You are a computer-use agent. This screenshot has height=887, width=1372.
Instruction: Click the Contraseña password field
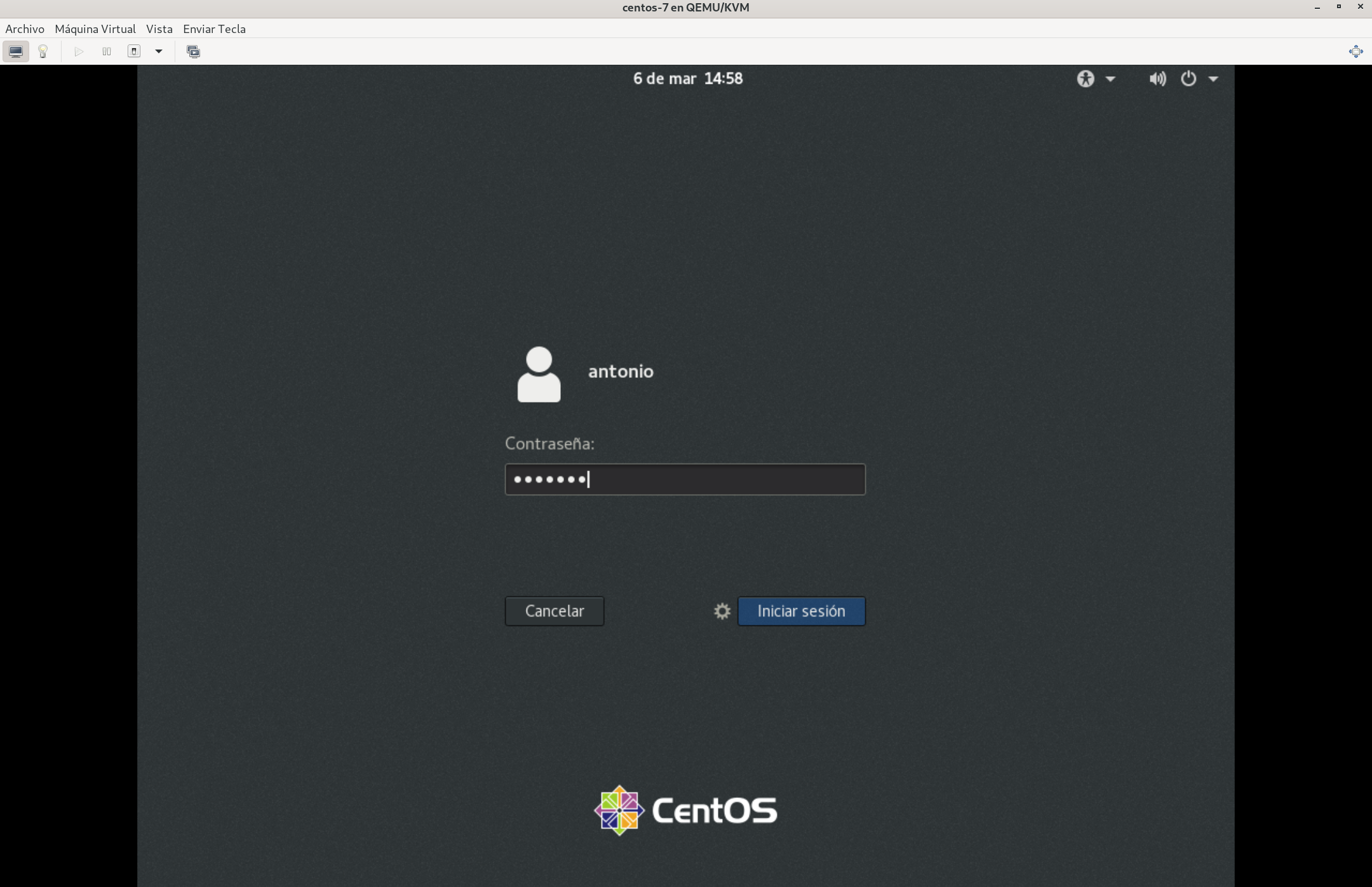685,479
